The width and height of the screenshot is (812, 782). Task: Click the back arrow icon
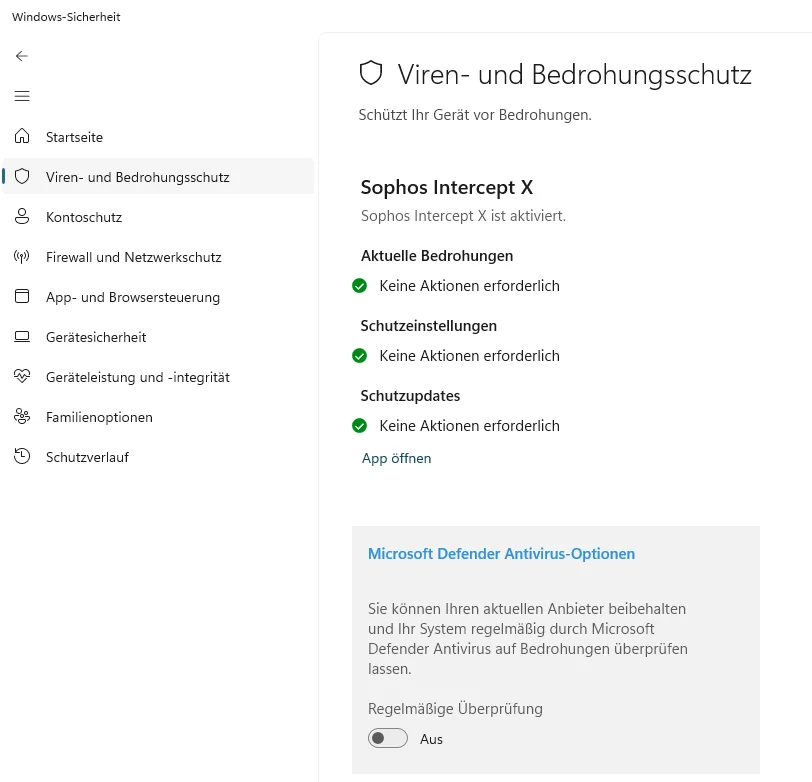tap(22, 56)
